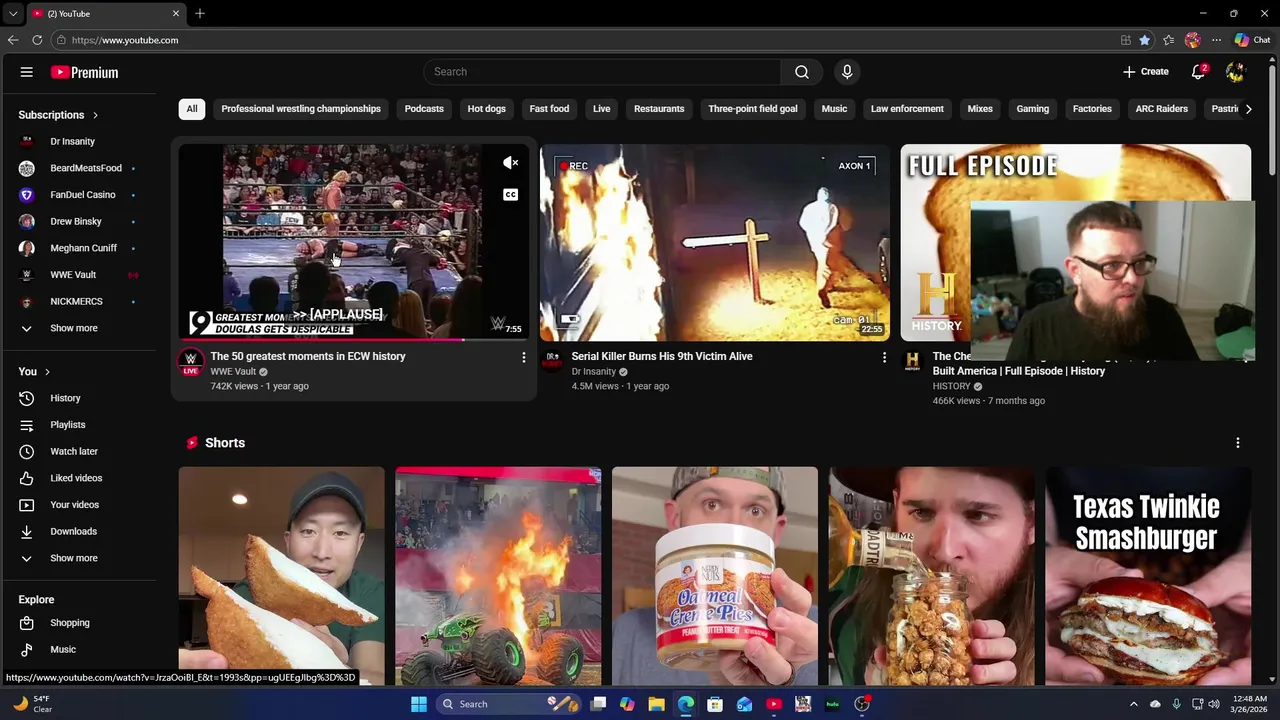The image size is (1280, 720).
Task: Open the Drew Binsky subscription
Action: 78,222
